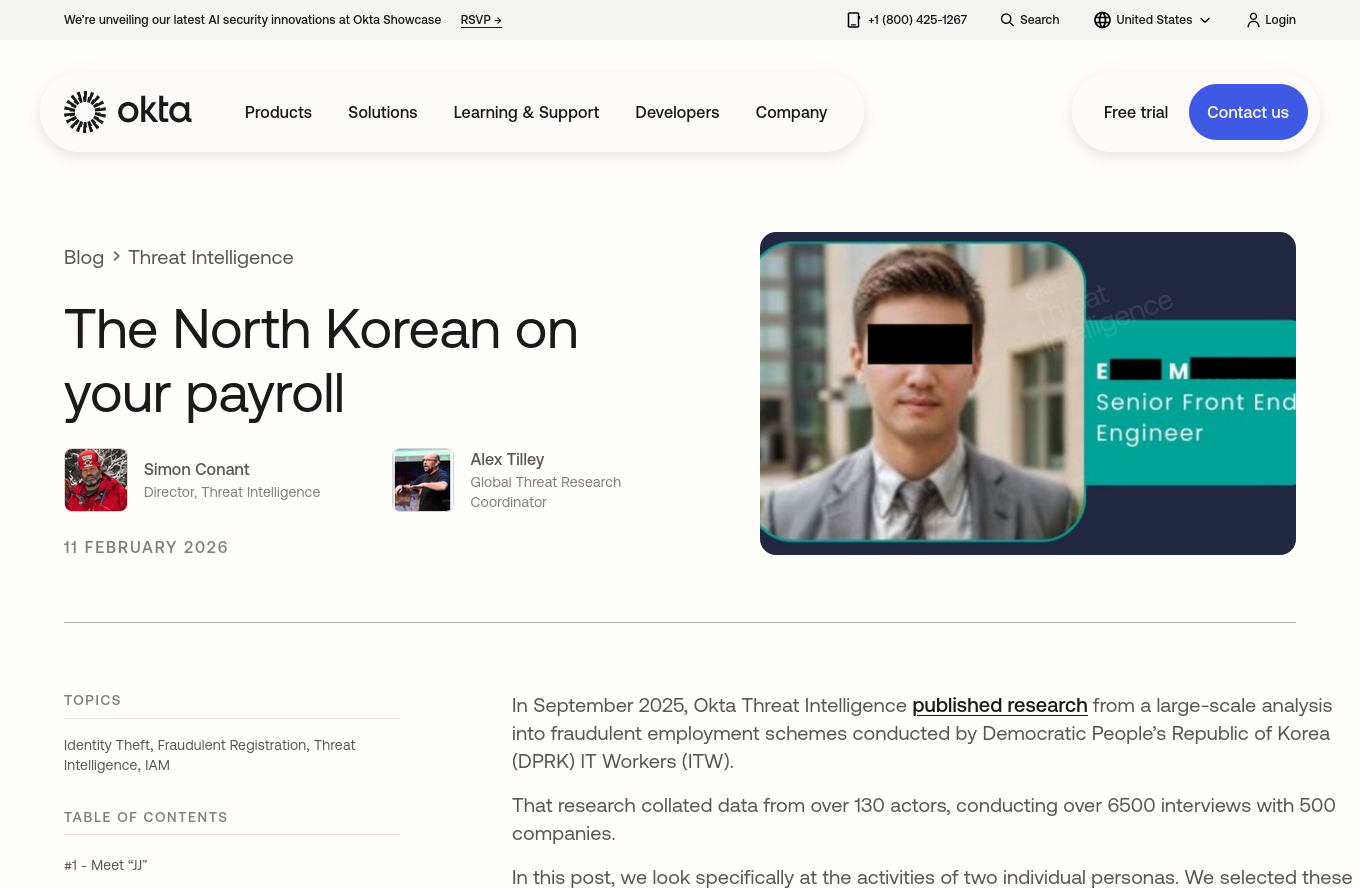The height and width of the screenshot is (888, 1360).
Task: Click Simon Conant's author photo
Action: click(x=96, y=480)
